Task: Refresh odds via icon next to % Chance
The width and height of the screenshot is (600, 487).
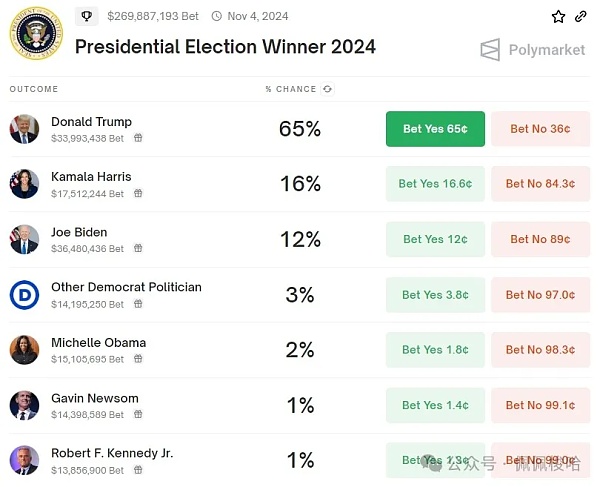Action: point(327,89)
